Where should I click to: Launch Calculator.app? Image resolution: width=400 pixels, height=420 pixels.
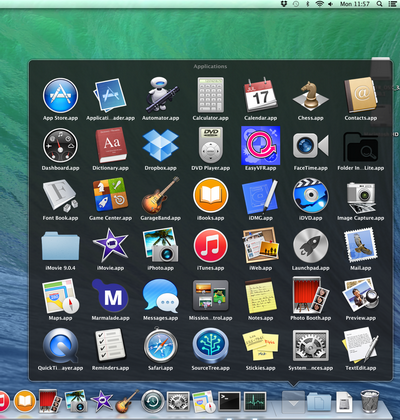[x=210, y=95]
